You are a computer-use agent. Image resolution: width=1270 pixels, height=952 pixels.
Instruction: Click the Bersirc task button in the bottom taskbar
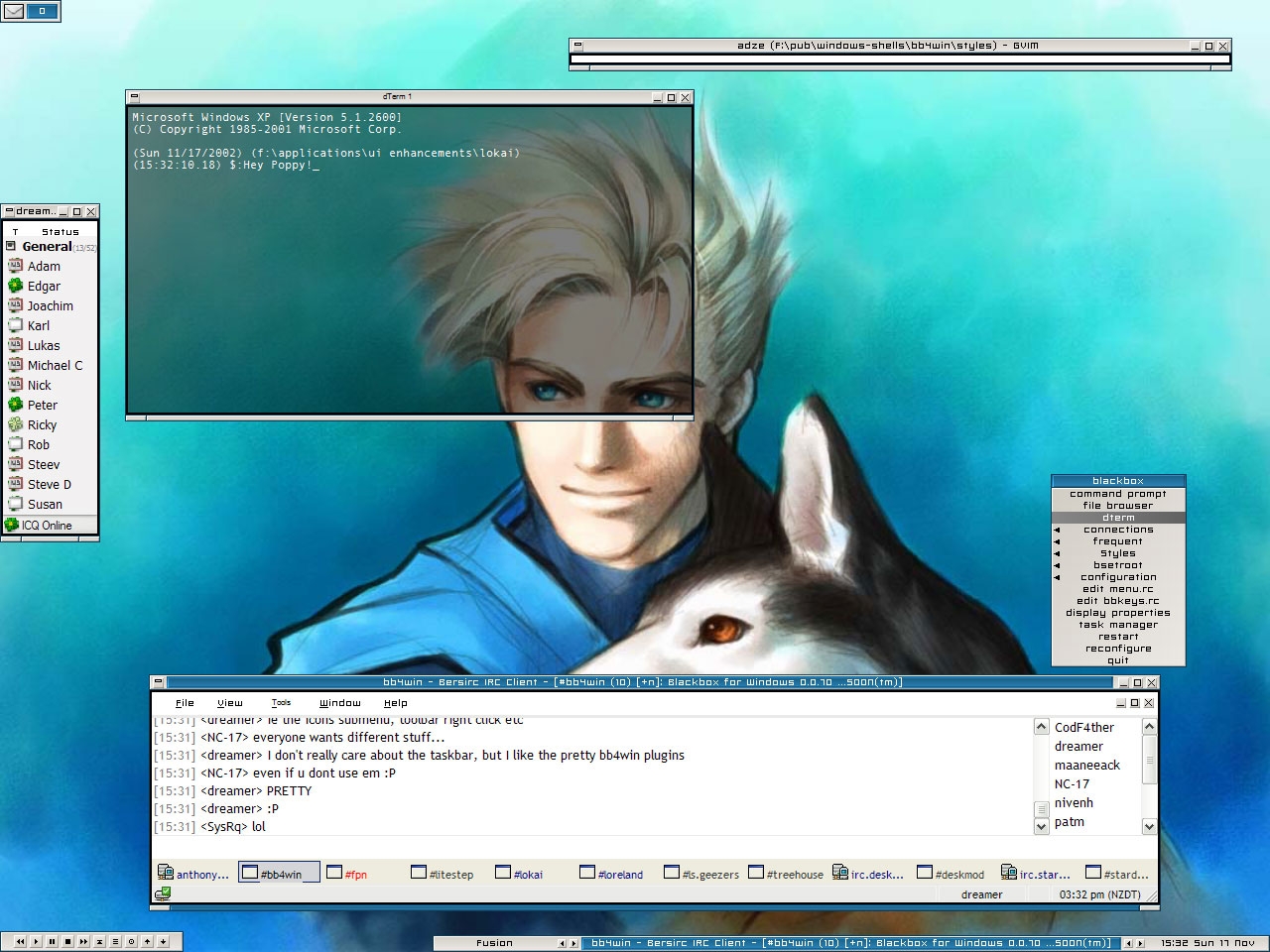(x=851, y=943)
